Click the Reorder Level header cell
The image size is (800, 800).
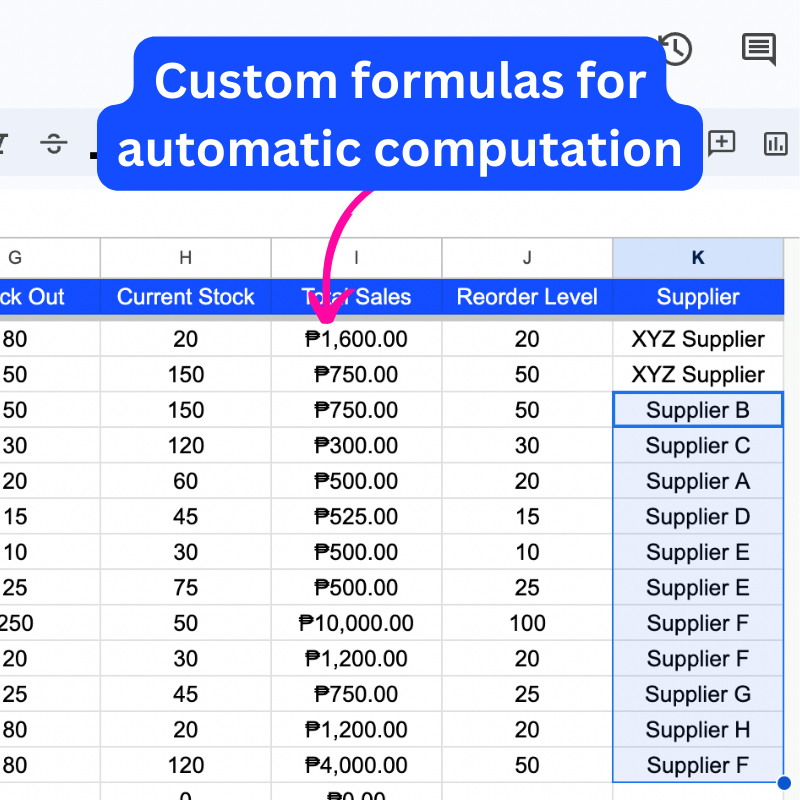pyautogui.click(x=527, y=297)
